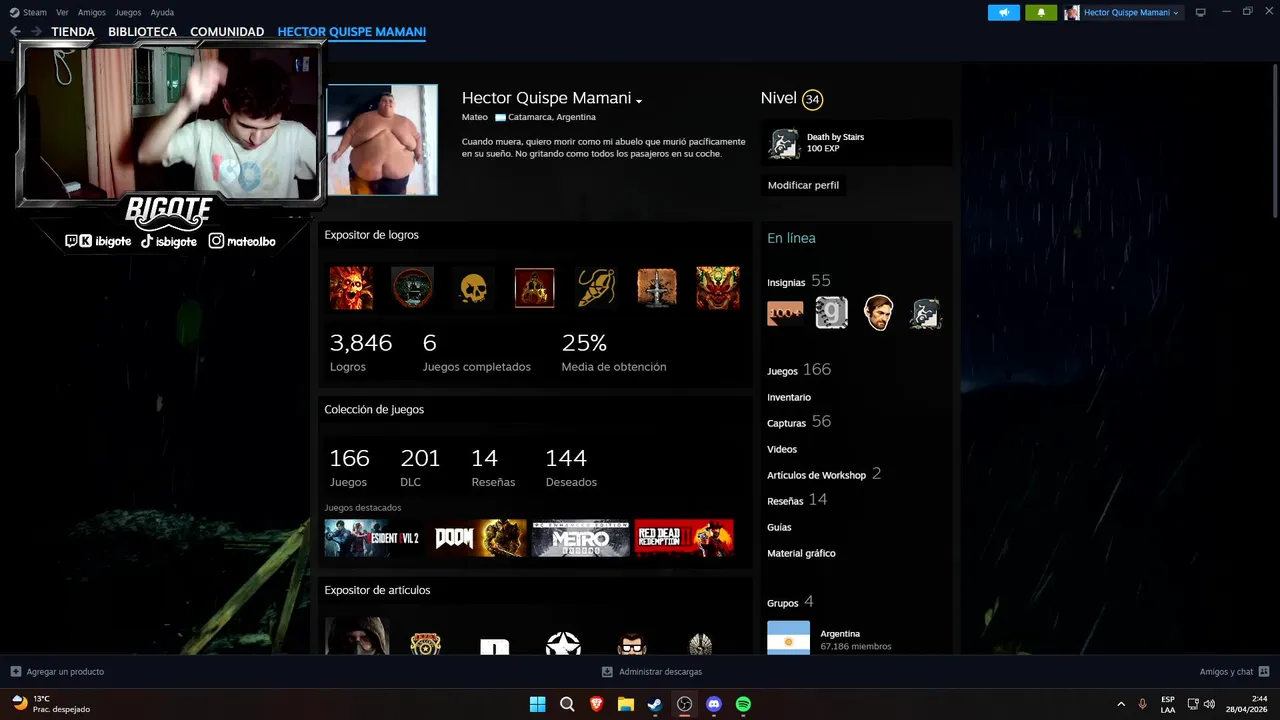Click the round dark emblem achievement icon
Viewport: 1280px width, 720px height.
click(x=412, y=288)
